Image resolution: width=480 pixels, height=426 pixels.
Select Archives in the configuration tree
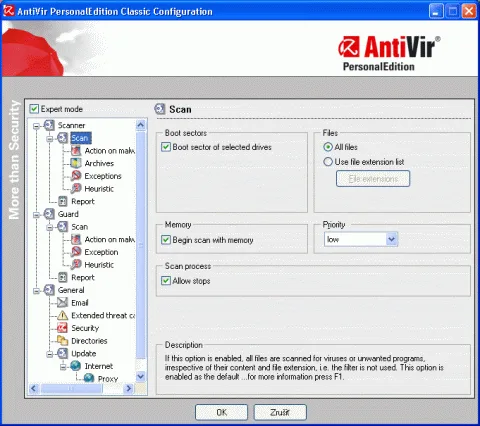click(x=99, y=163)
